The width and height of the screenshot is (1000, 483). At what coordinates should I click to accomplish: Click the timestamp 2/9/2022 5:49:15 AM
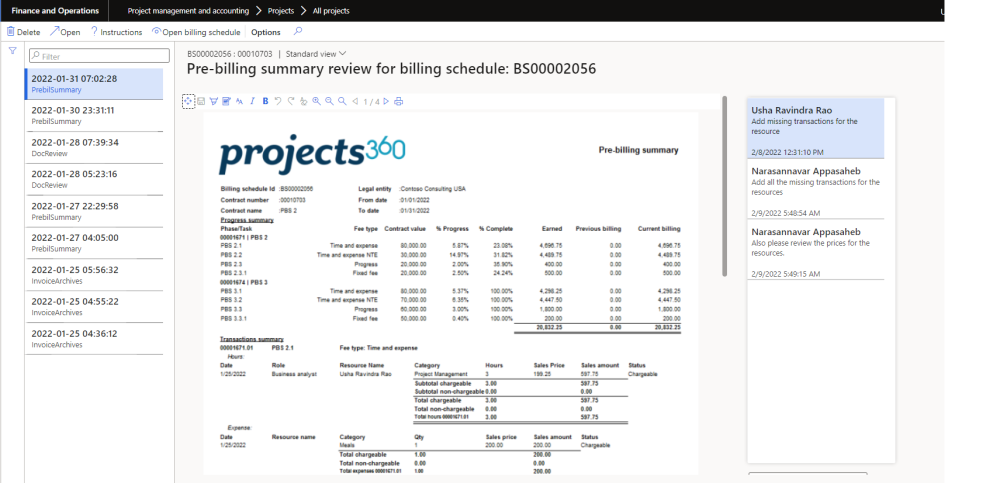pos(786,274)
